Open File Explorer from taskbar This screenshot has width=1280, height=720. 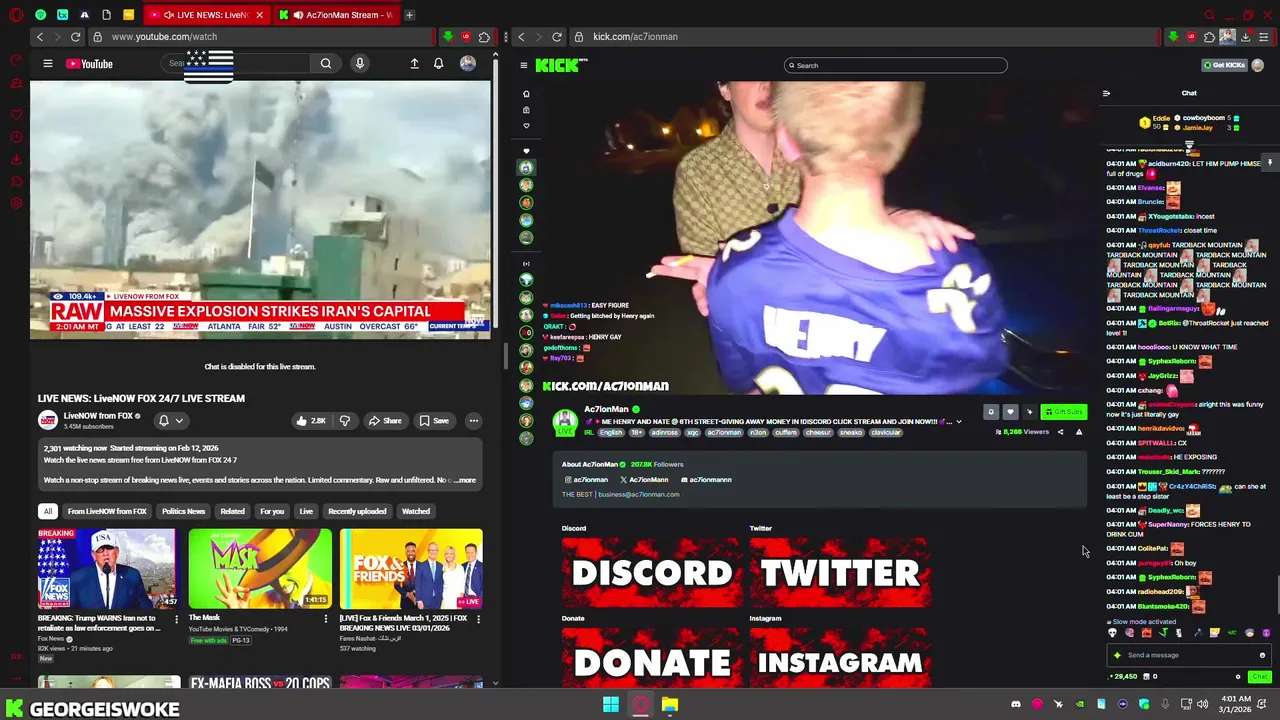[x=670, y=704]
